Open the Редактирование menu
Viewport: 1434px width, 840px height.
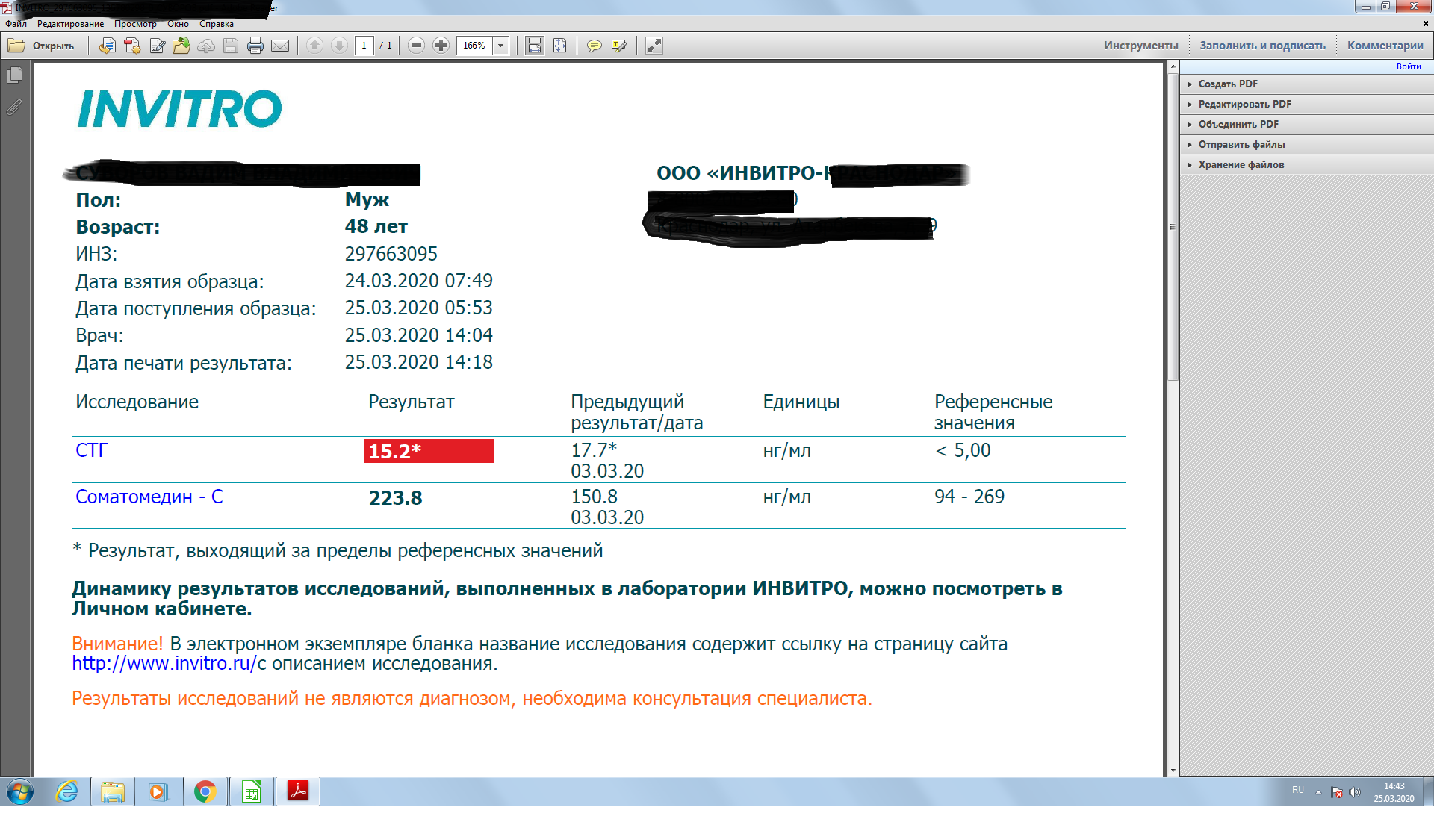coord(70,24)
